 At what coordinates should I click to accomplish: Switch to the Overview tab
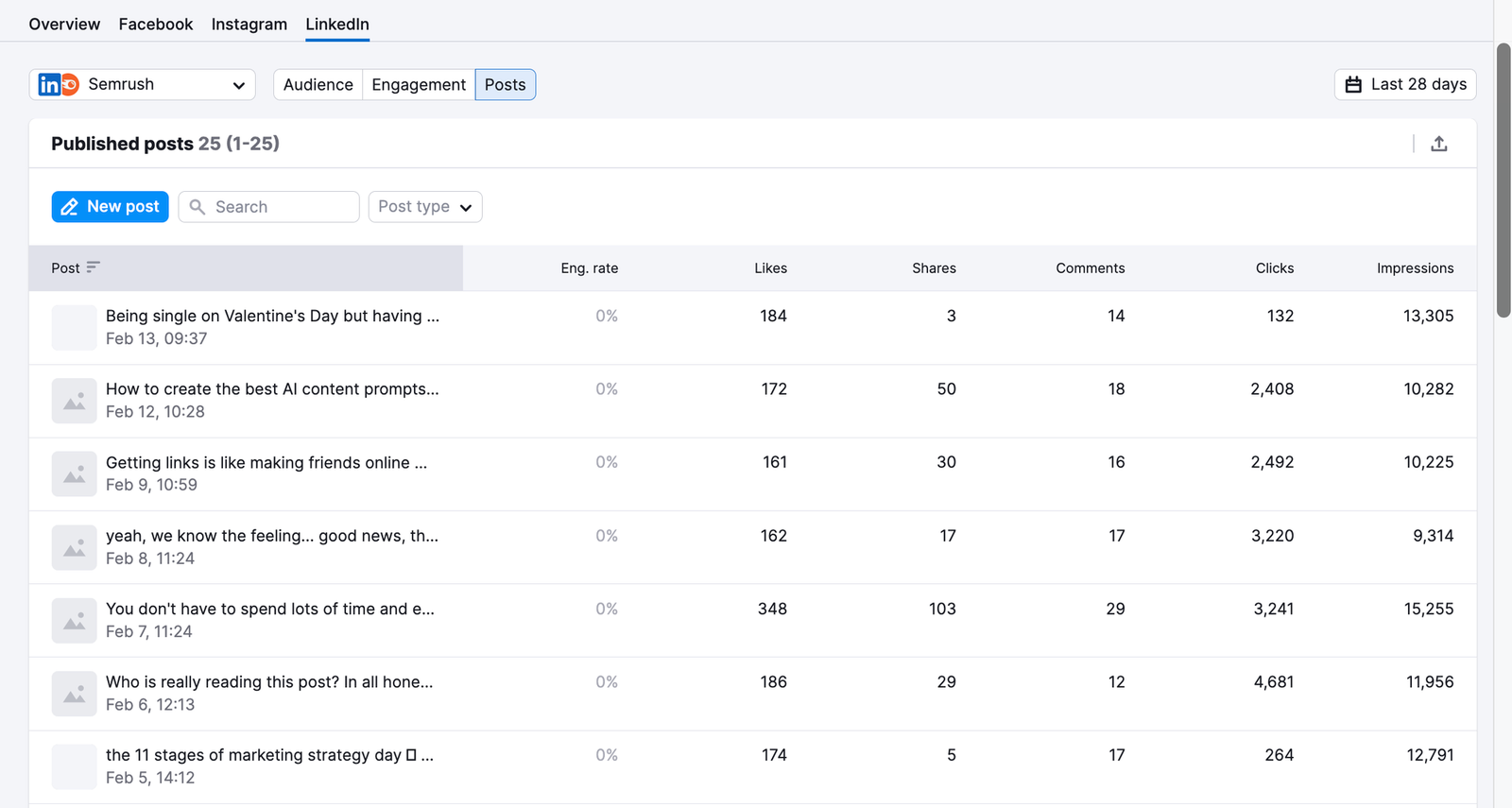coord(64,25)
